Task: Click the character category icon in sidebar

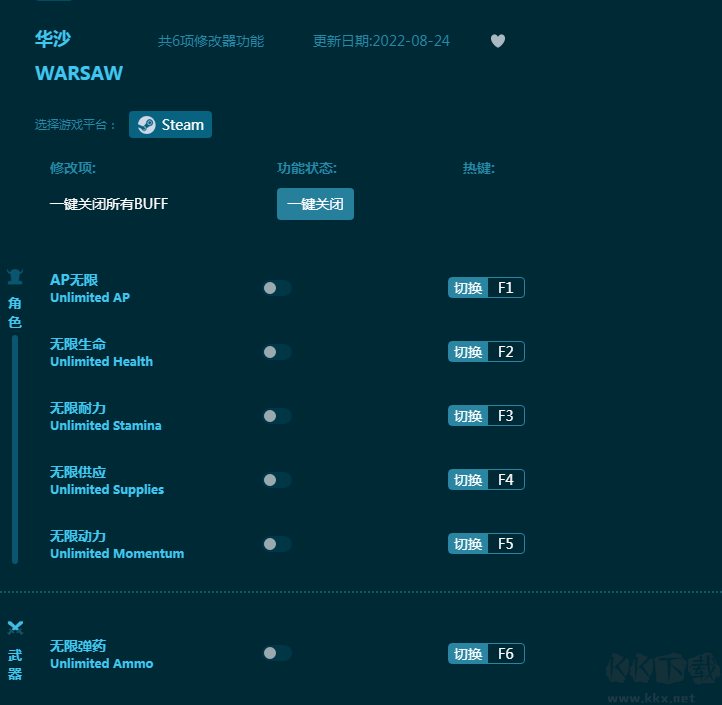Action: [x=15, y=277]
